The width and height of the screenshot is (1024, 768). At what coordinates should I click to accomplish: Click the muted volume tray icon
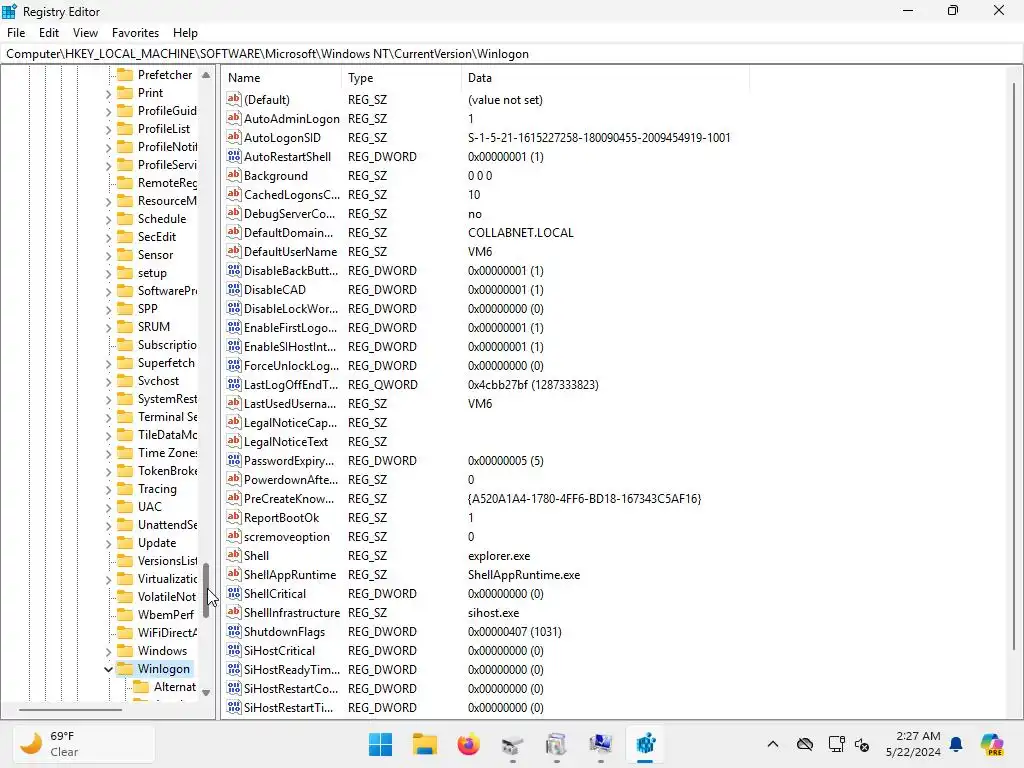pyautogui.click(x=862, y=744)
